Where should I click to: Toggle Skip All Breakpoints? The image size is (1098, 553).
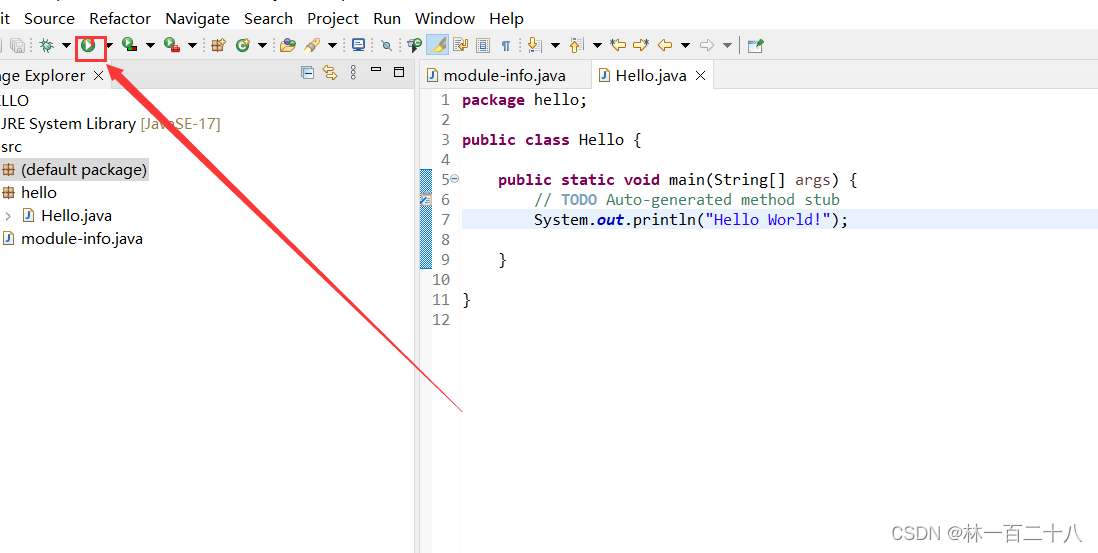pos(387,46)
